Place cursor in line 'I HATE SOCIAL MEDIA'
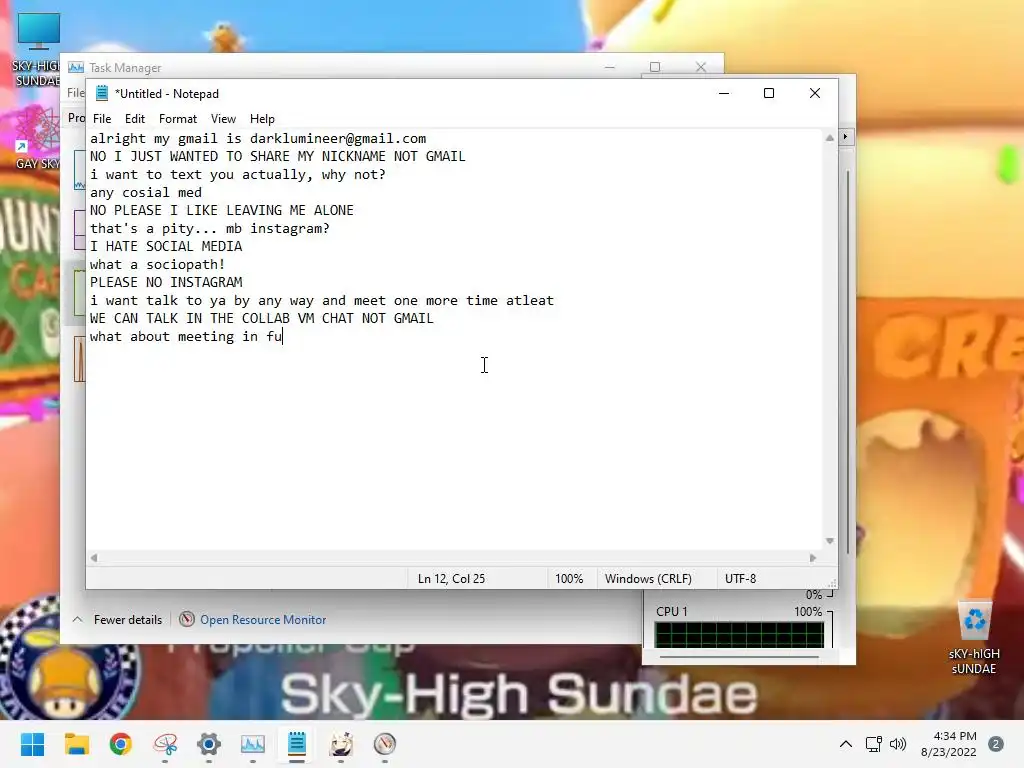This screenshot has height=768, width=1024. click(x=166, y=246)
